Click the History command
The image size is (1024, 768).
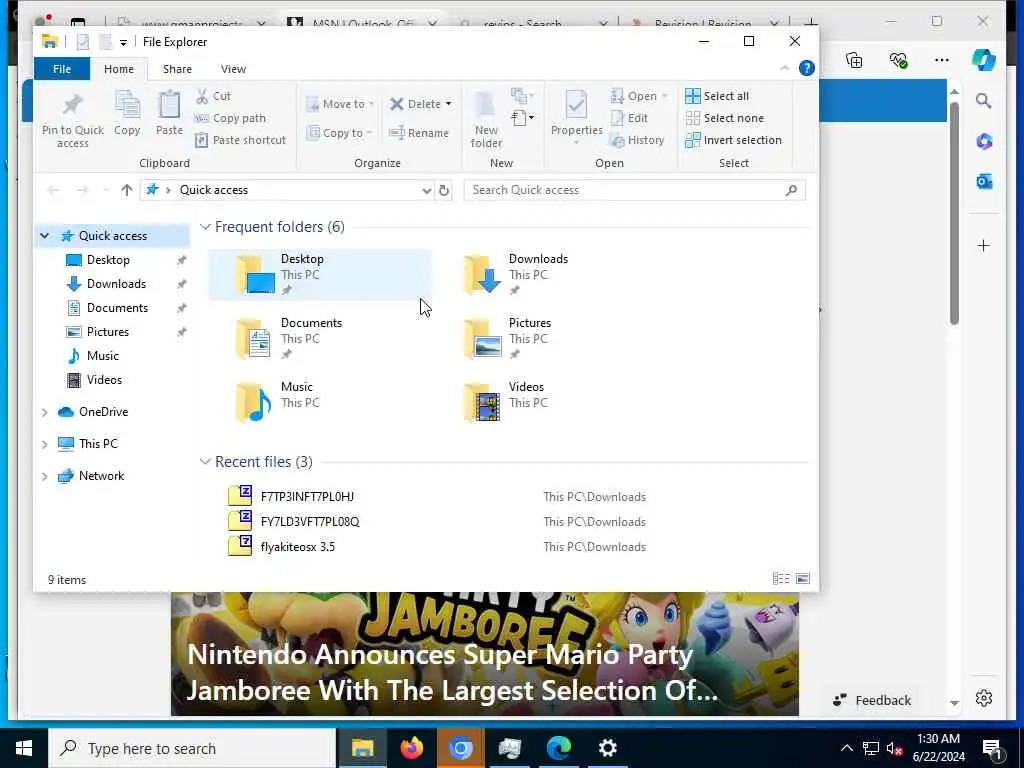point(637,140)
